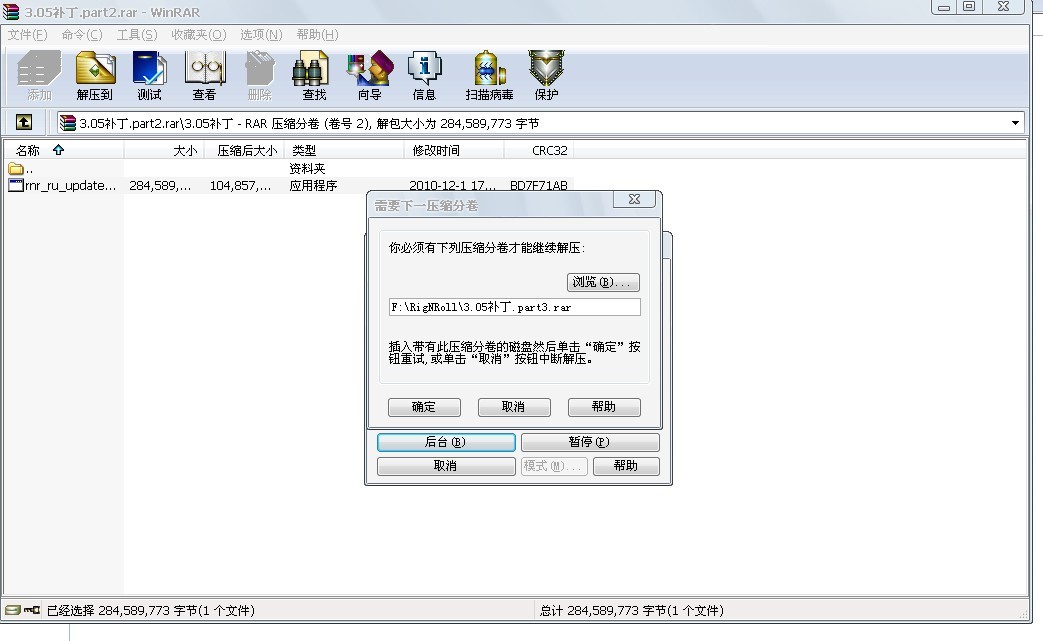Image resolution: width=1043 pixels, height=641 pixels.
Task: Click 取消 in the next-volume dialog
Action: pyautogui.click(x=514, y=407)
